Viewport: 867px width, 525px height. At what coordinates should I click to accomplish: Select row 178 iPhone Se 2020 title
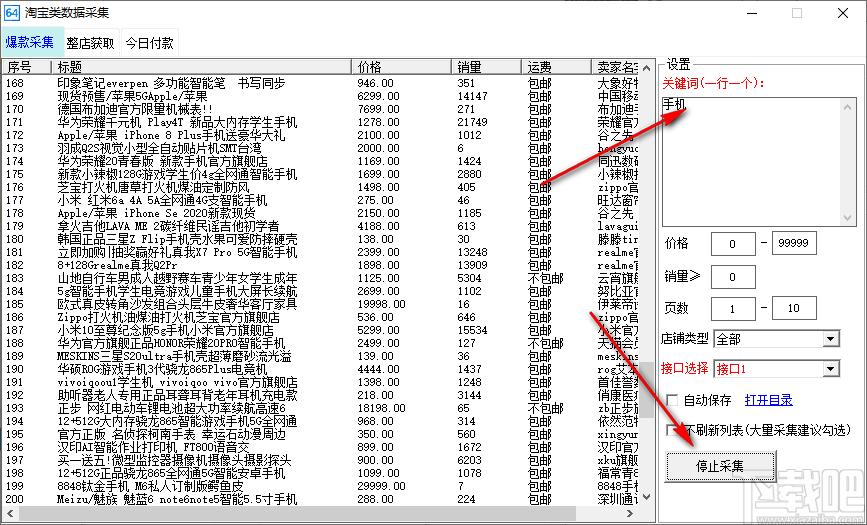click(x=156, y=213)
